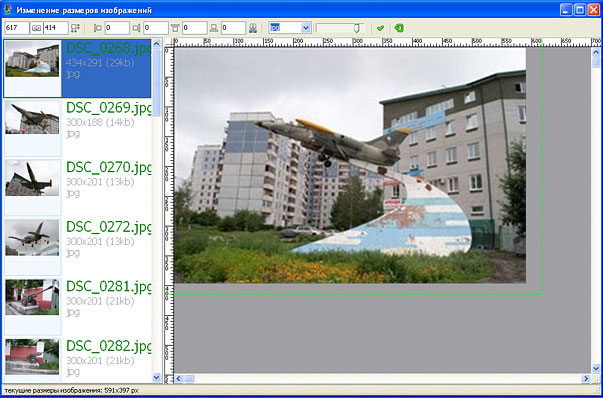This screenshot has height=398, width=603.
Task: Click the file list scroll up arrow
Action: click(x=157, y=44)
